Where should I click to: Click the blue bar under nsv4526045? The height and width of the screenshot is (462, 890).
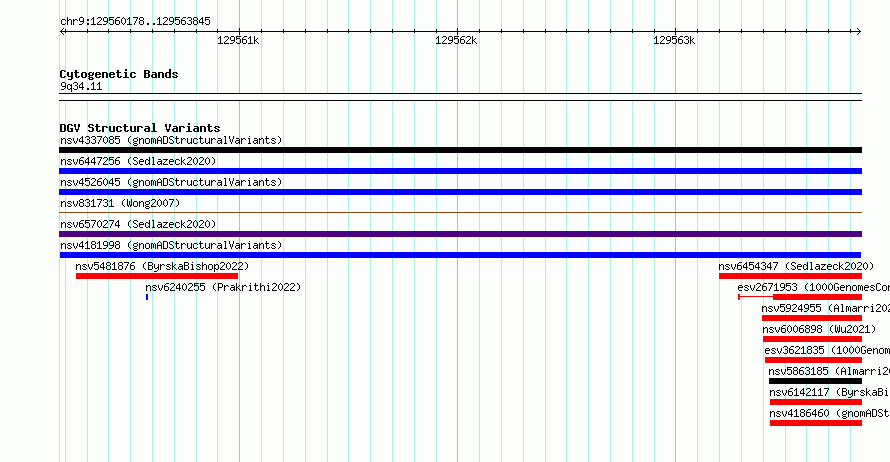tap(460, 192)
